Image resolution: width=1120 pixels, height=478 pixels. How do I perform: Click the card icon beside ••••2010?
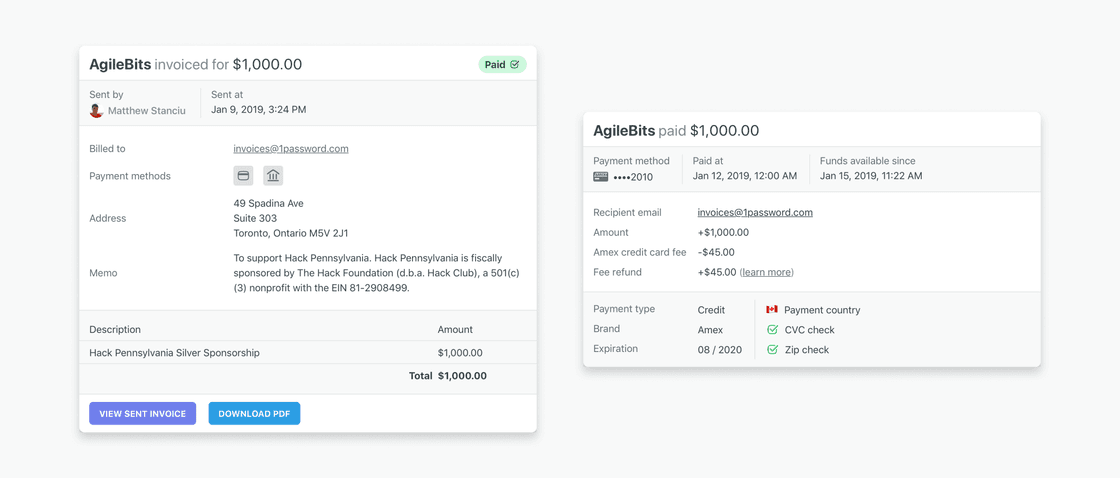(x=600, y=177)
